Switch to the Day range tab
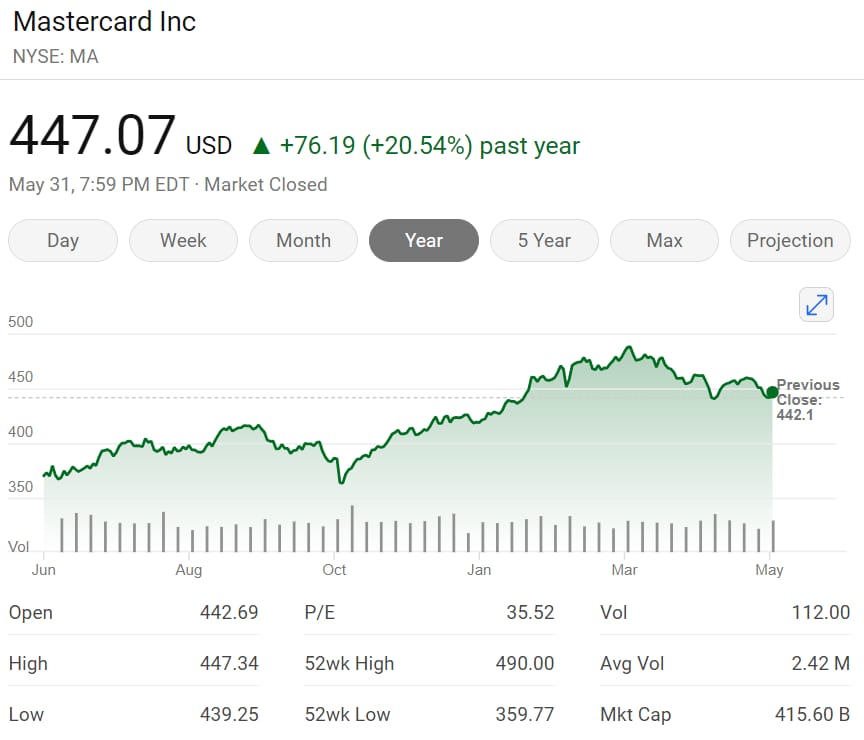Viewport: 864px width, 740px height. click(63, 240)
